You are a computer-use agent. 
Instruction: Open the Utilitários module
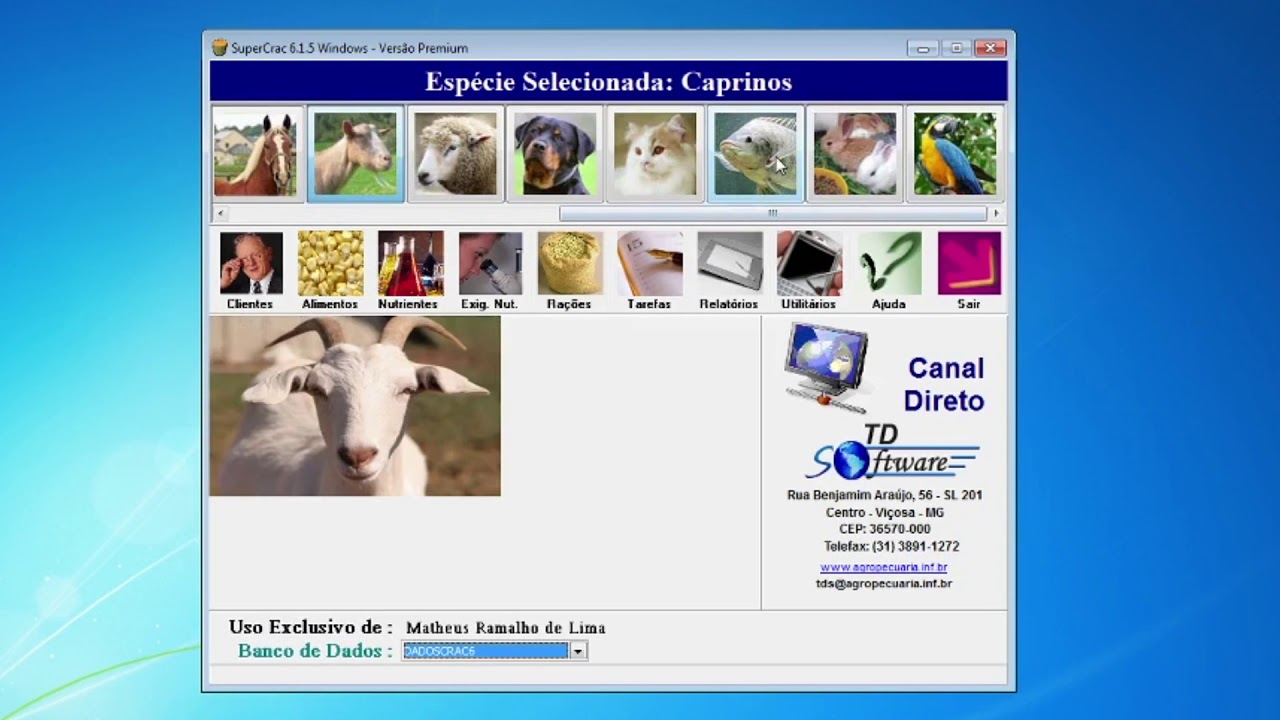pyautogui.click(x=808, y=271)
